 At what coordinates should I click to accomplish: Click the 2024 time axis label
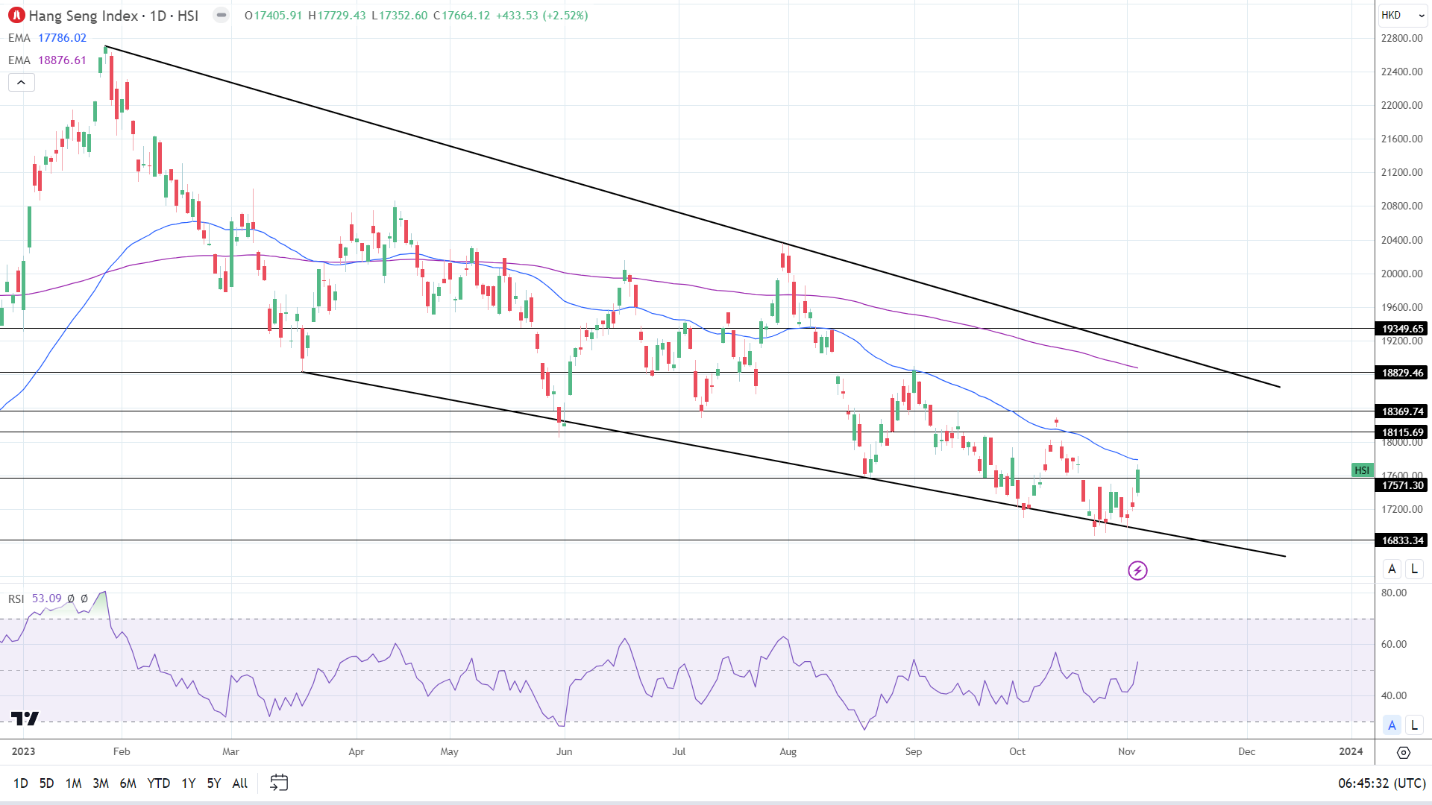[x=1351, y=750]
